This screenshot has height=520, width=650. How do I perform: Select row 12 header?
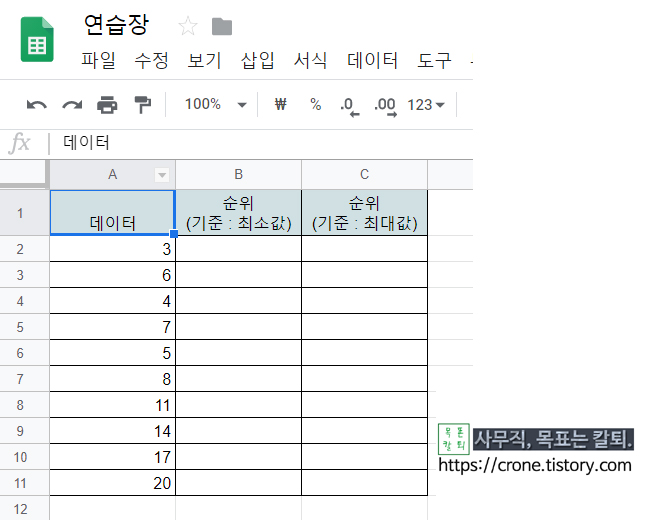click(24, 509)
